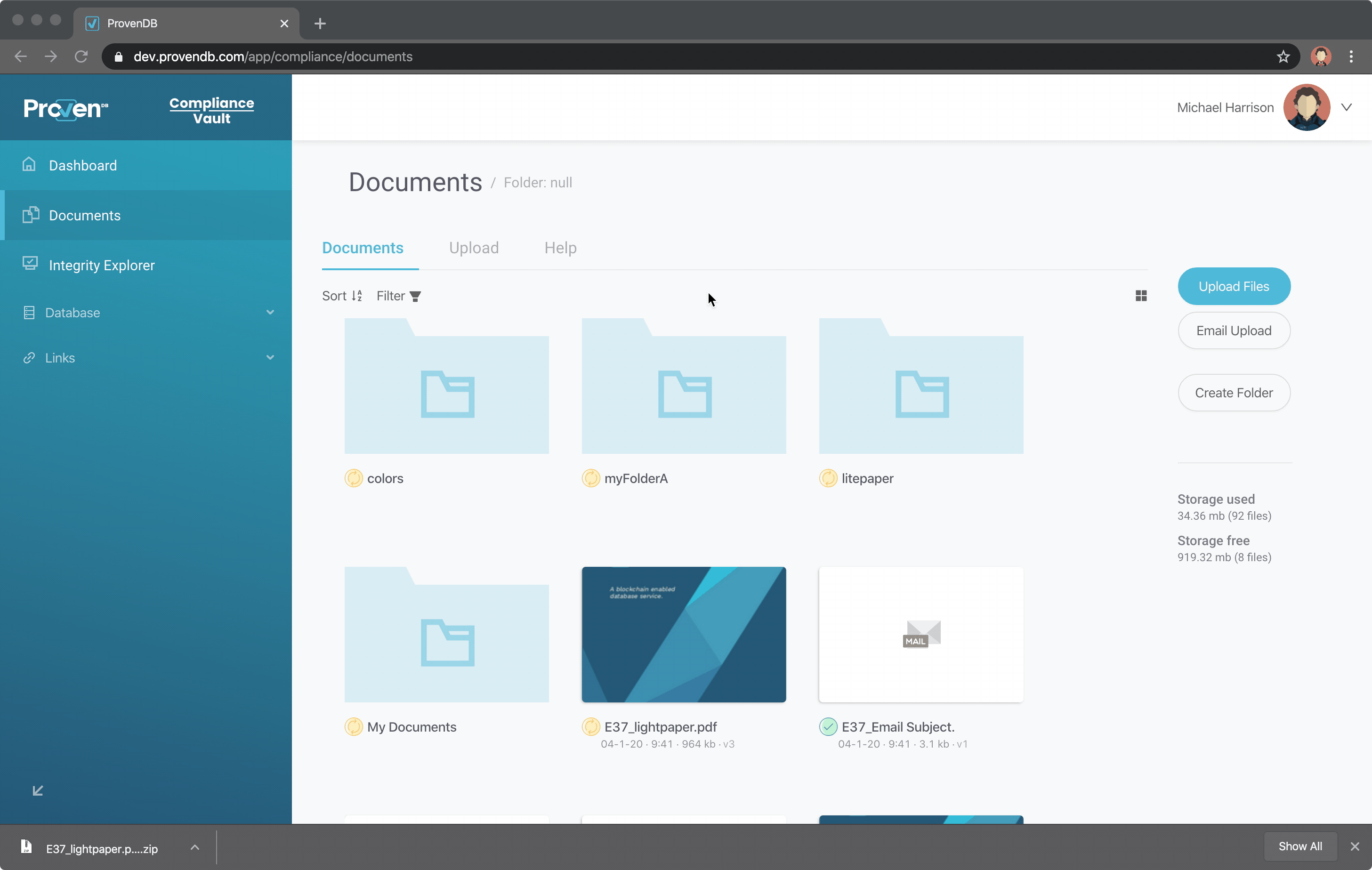
Task: Switch to the Upload tab
Action: pyautogui.click(x=474, y=248)
